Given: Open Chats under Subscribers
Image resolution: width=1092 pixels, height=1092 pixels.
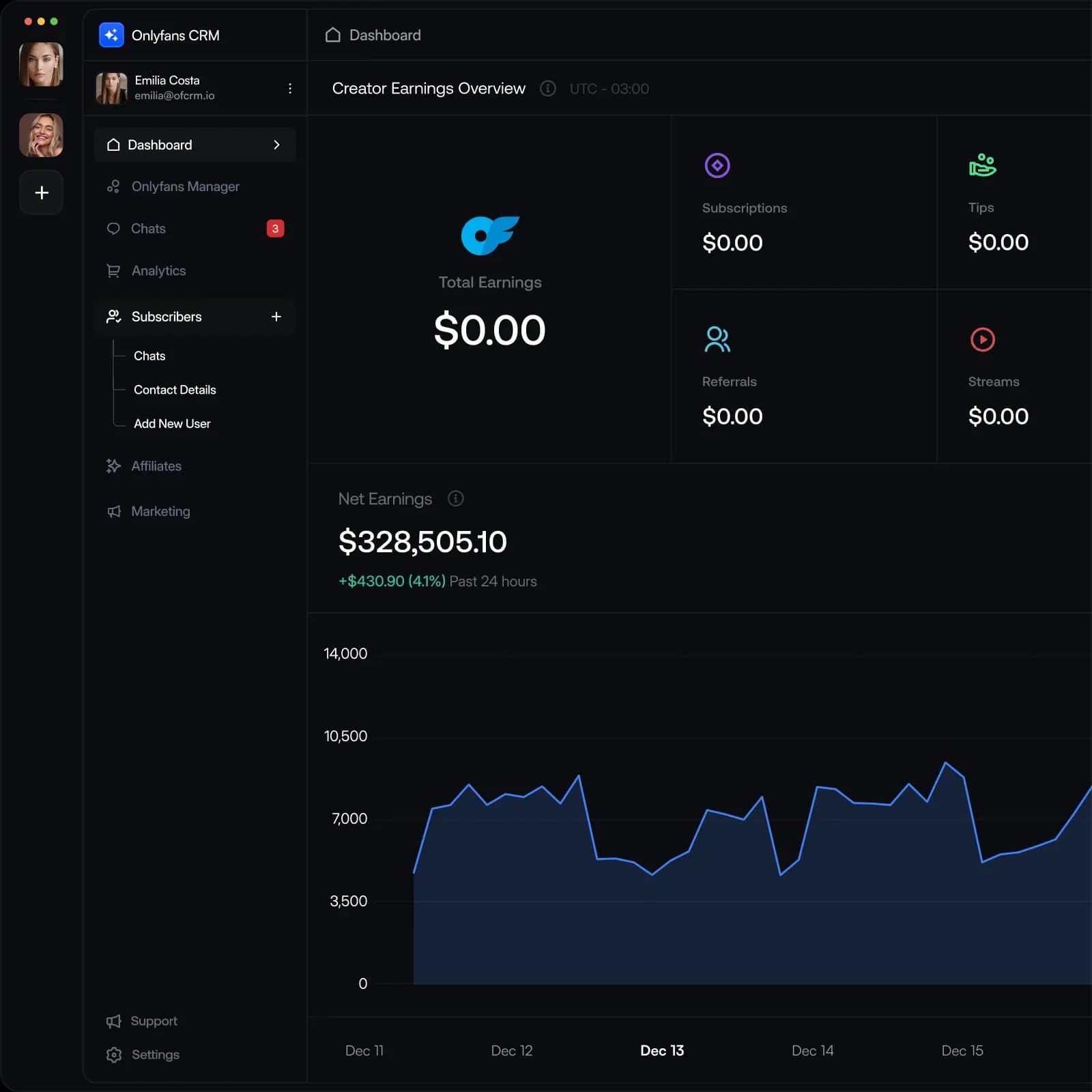Looking at the screenshot, I should [149, 356].
